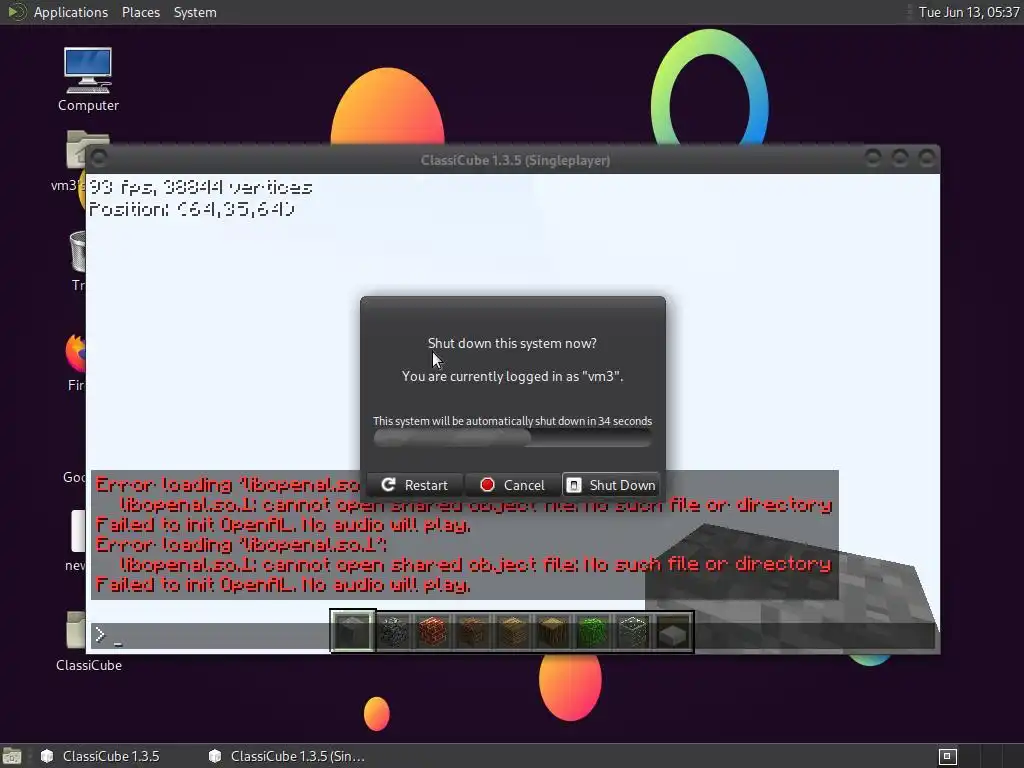Switch to ClassiCube 1.3.5 taskbar entry
This screenshot has width=1024, height=768.
(101, 756)
